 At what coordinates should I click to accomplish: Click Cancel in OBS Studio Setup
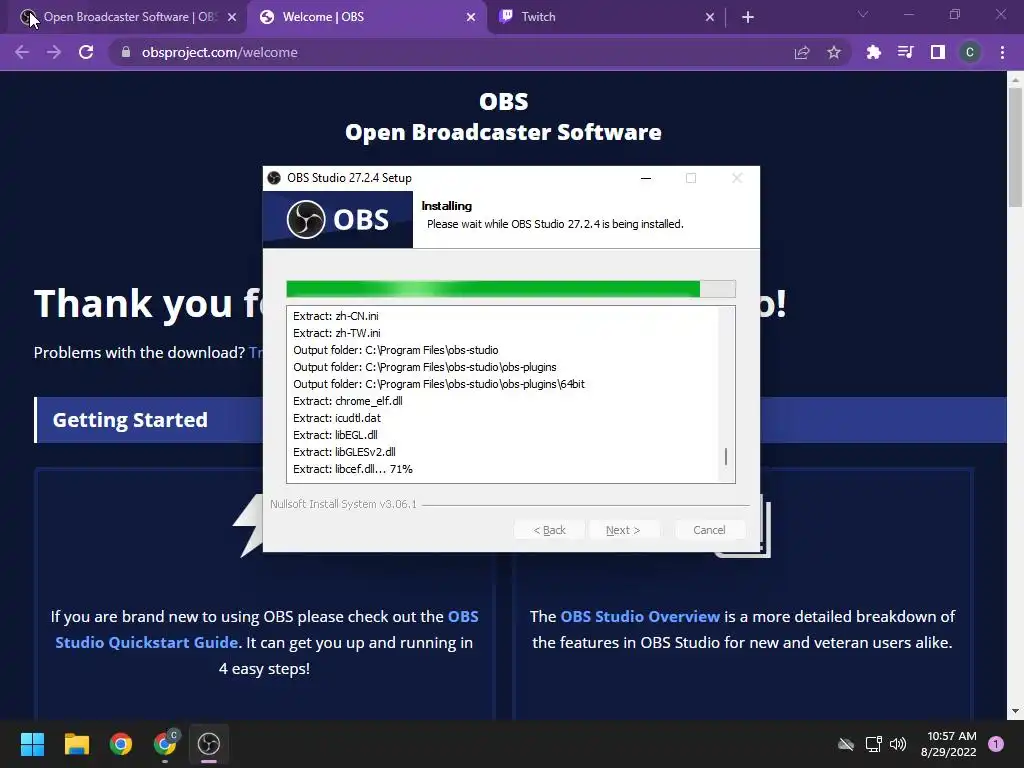click(709, 530)
